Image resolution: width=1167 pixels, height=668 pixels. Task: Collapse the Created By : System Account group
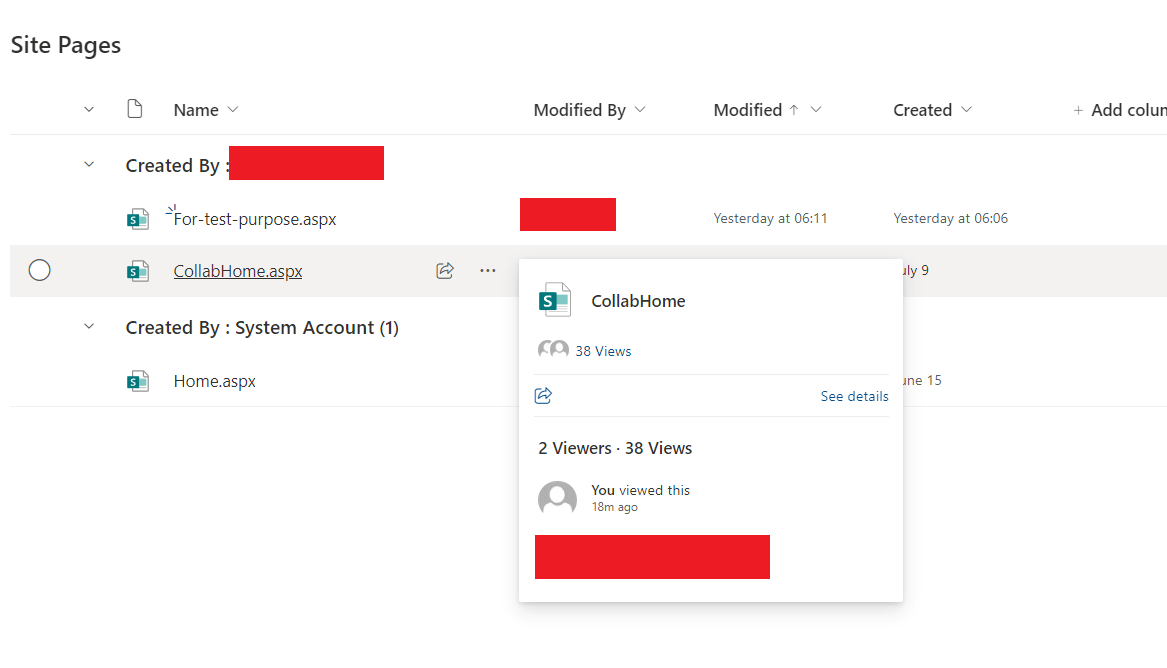tap(88, 326)
